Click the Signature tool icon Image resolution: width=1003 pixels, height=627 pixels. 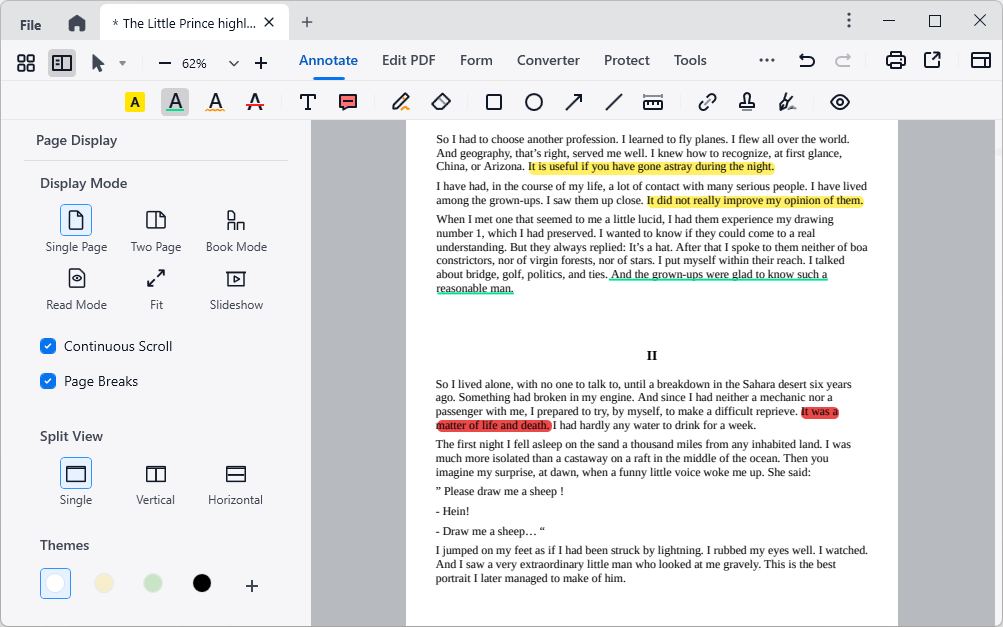787,101
